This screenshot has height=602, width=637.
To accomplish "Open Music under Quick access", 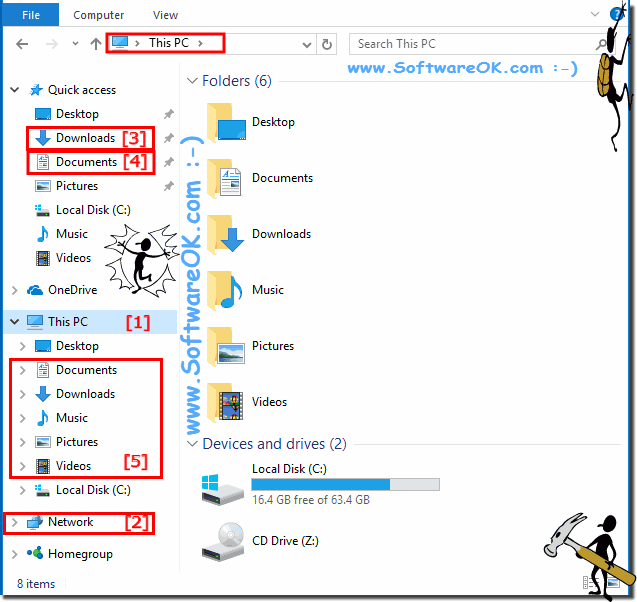I will click(x=72, y=234).
